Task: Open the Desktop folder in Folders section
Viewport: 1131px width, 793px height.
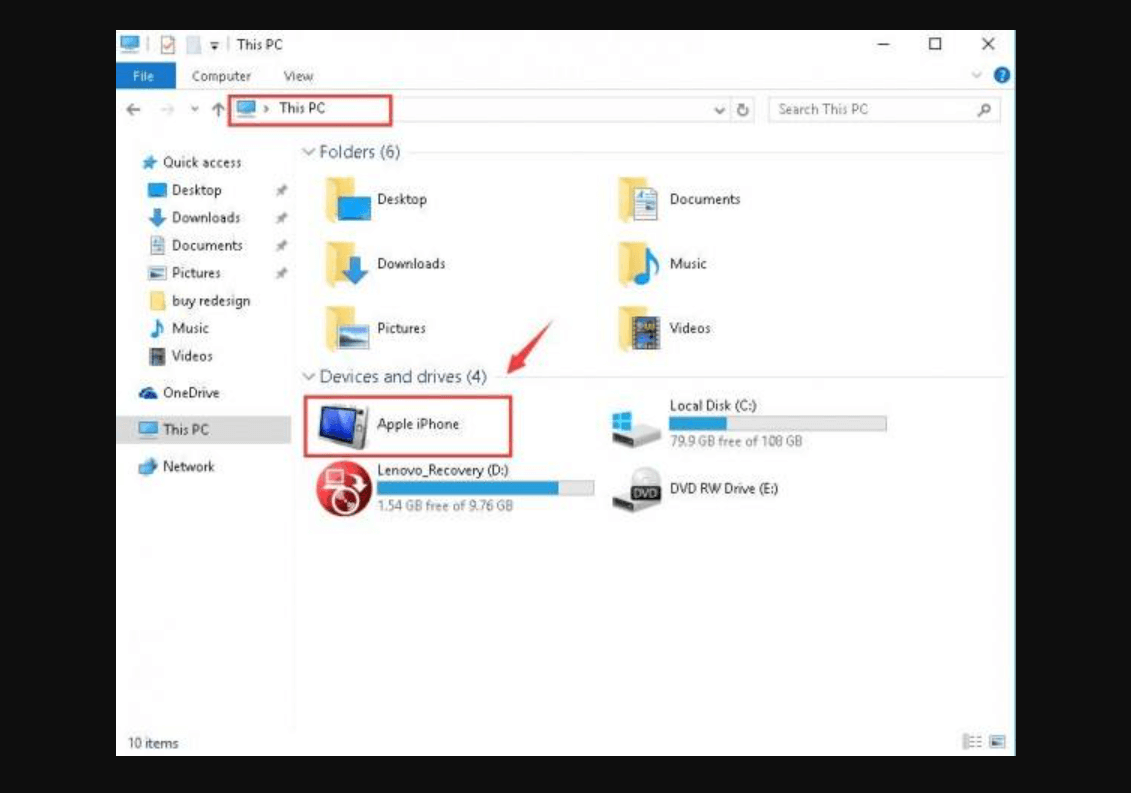Action: pyautogui.click(x=377, y=199)
